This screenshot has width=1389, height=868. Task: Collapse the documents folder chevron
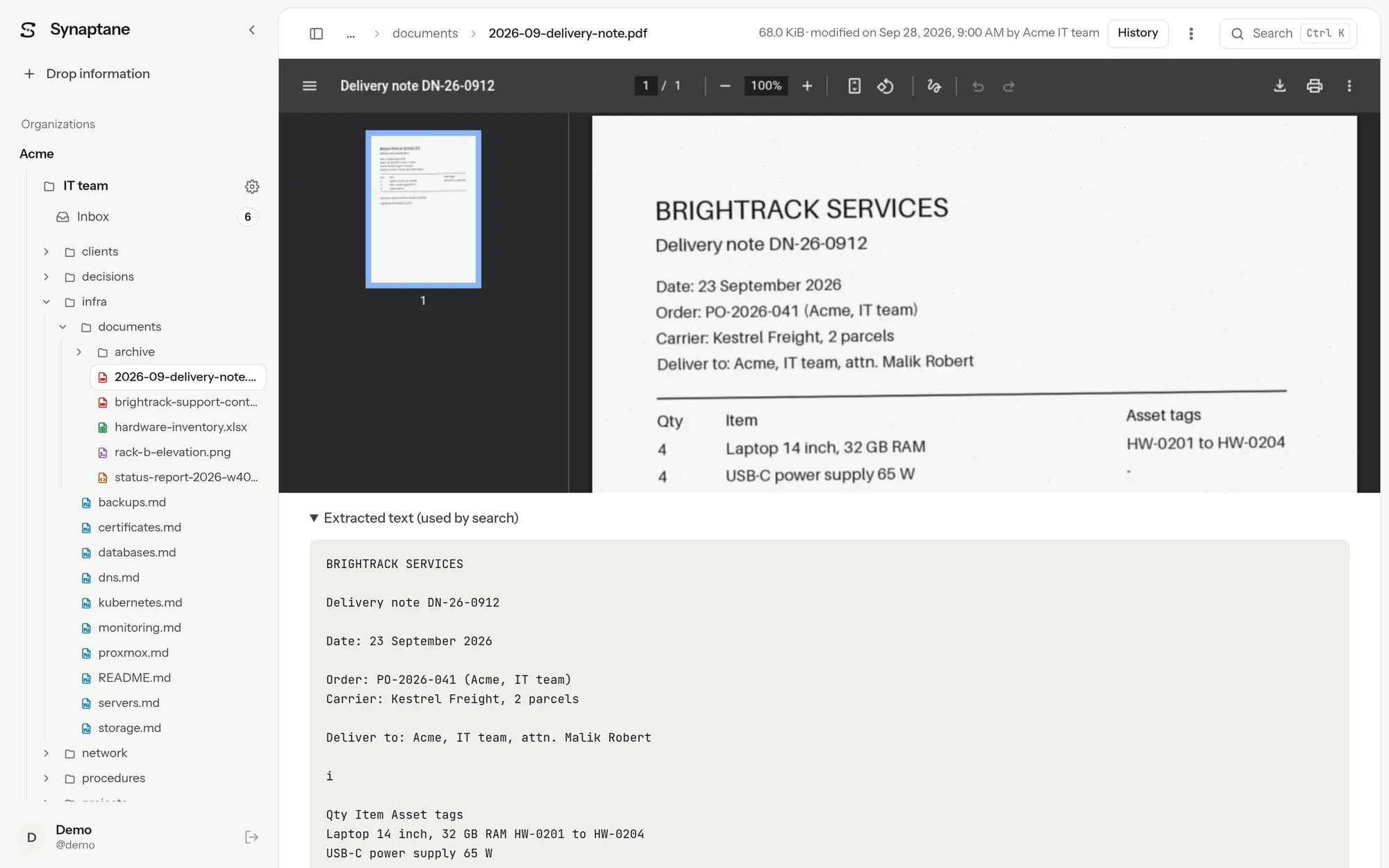tap(63, 326)
